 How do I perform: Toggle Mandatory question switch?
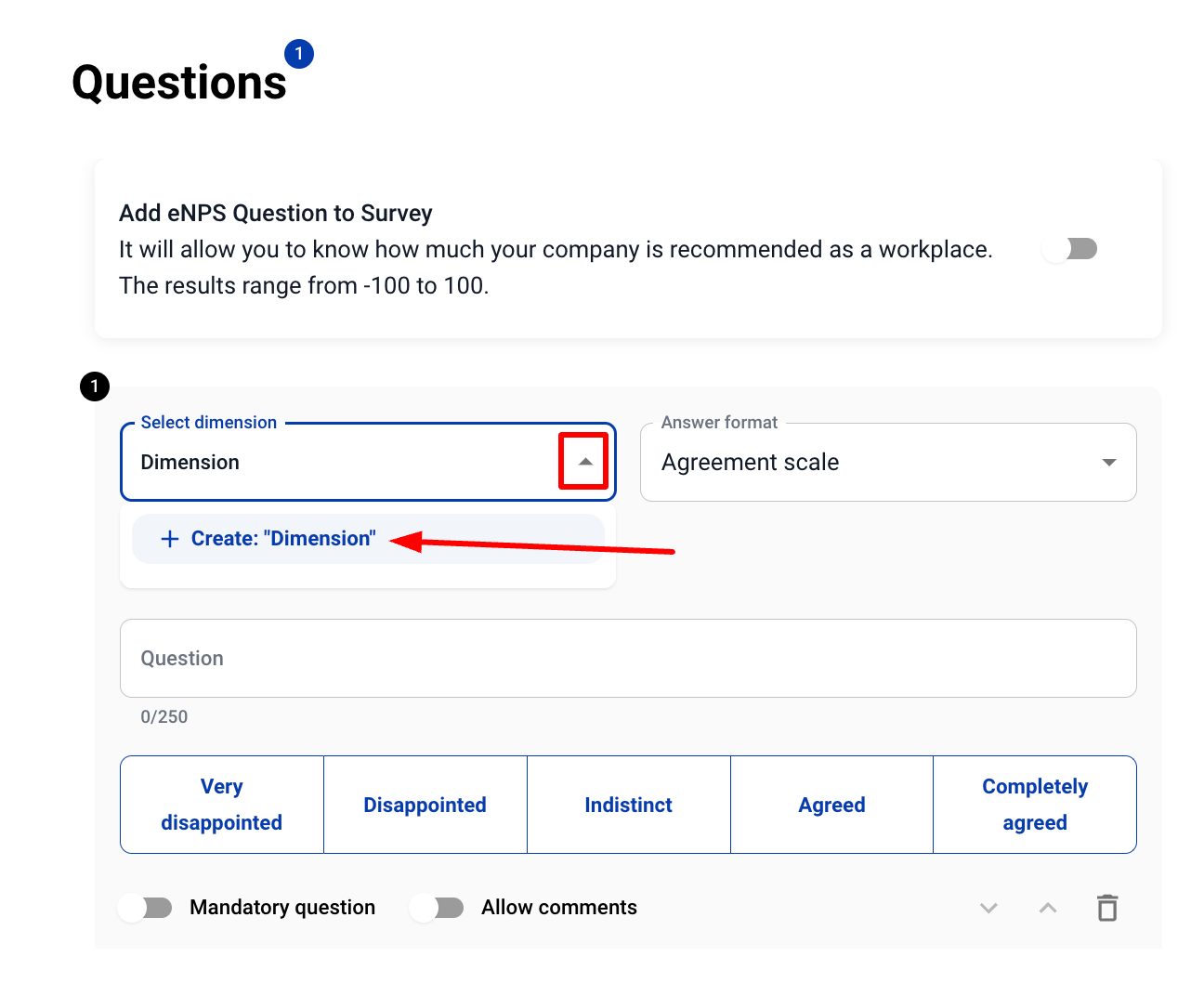(146, 908)
